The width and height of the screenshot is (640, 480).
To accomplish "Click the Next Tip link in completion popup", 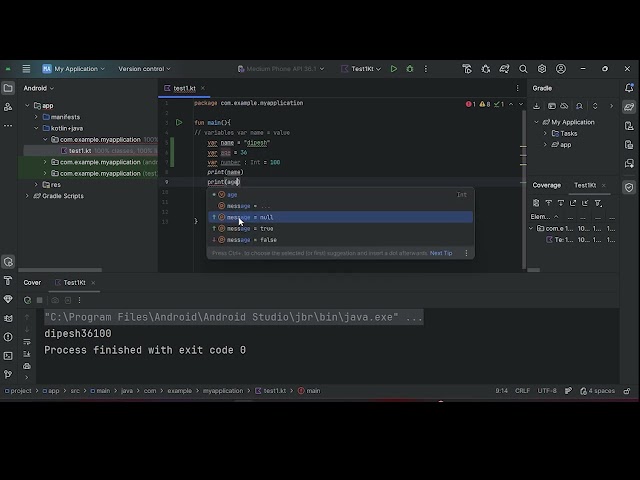I will coord(441,253).
